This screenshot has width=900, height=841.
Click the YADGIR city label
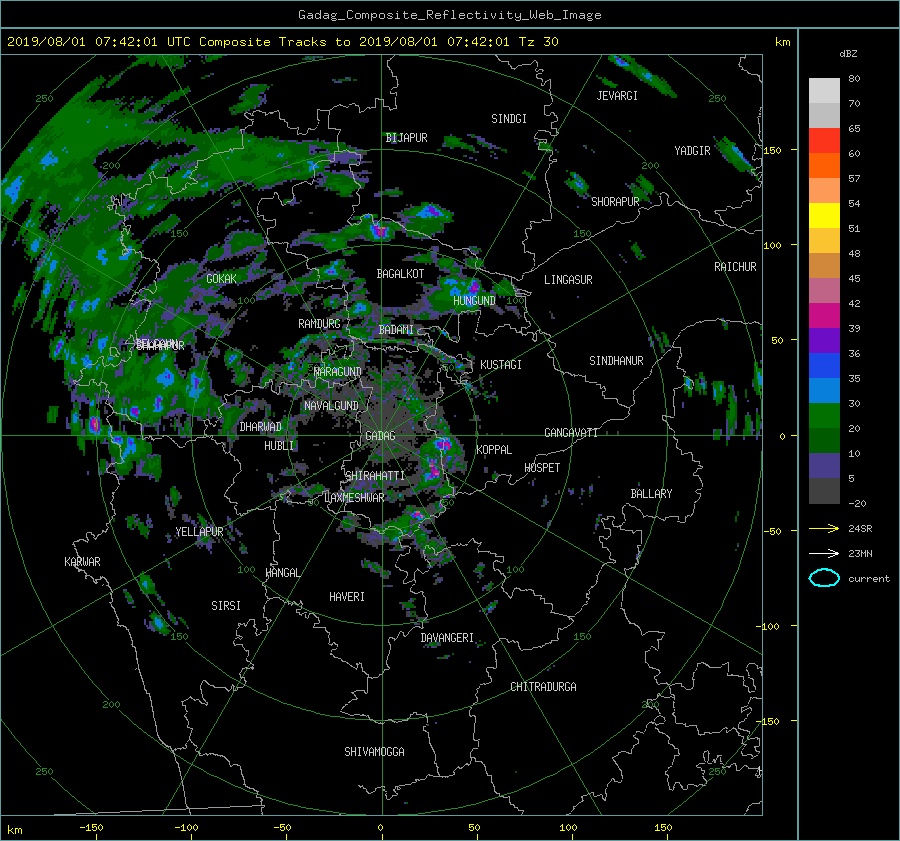point(692,151)
